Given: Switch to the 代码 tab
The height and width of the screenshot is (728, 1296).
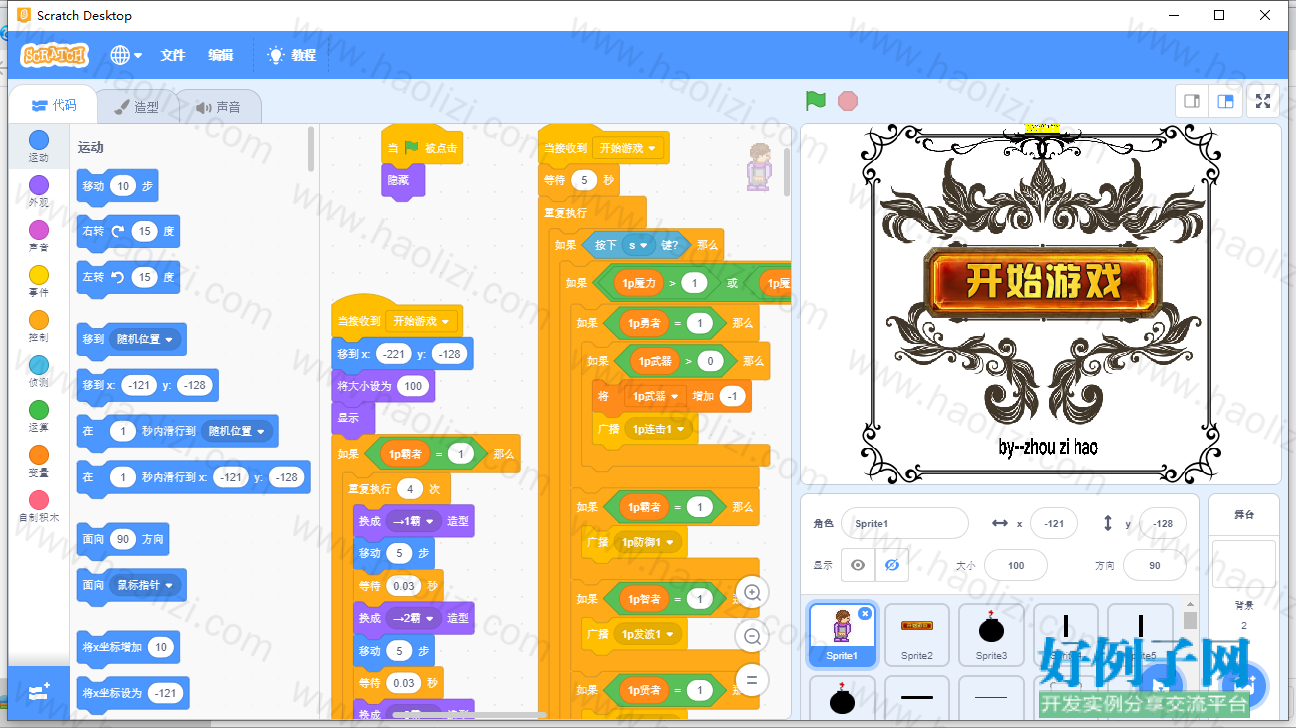Looking at the screenshot, I should (x=54, y=105).
